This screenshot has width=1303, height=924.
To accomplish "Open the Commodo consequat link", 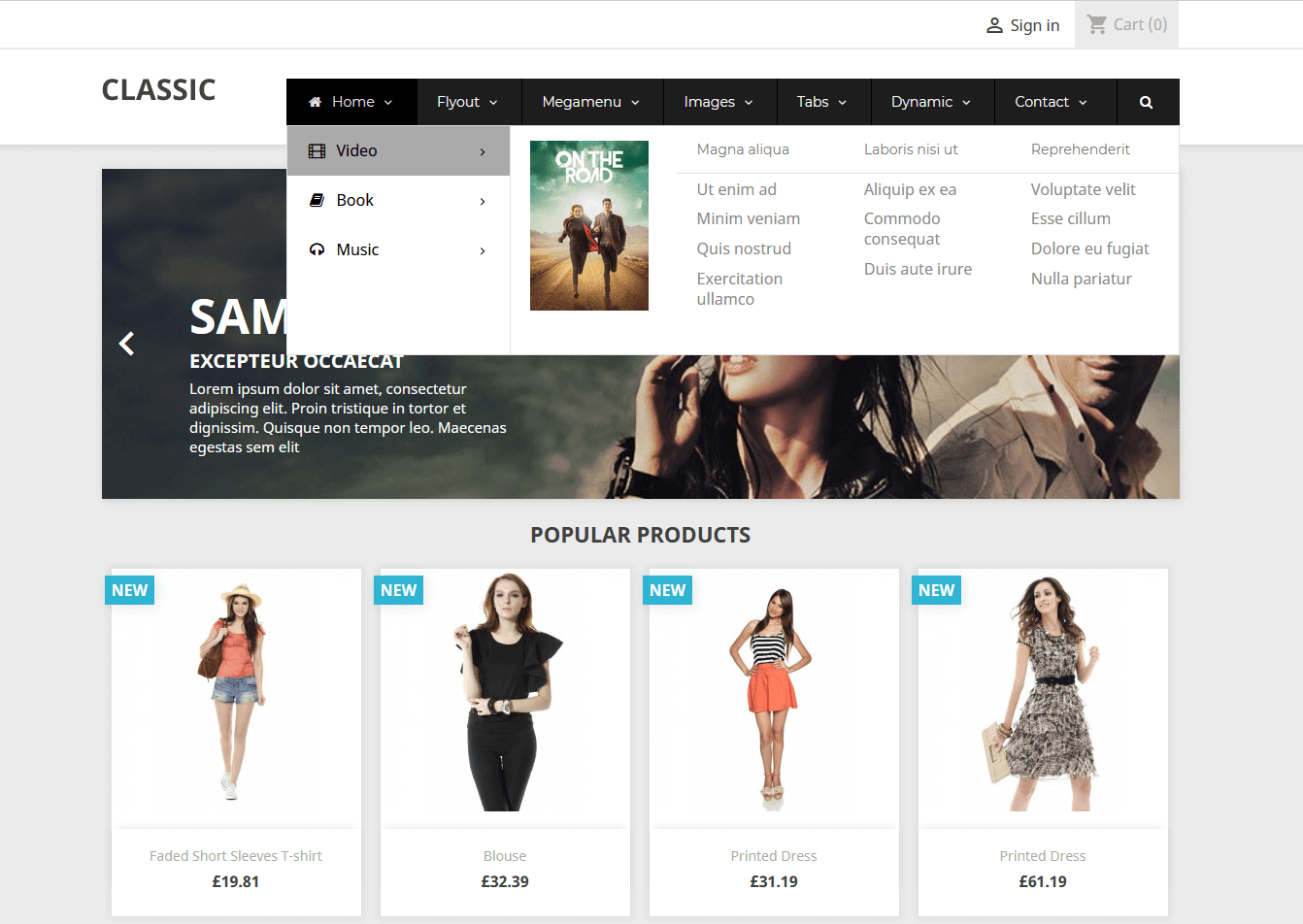I will tap(902, 229).
